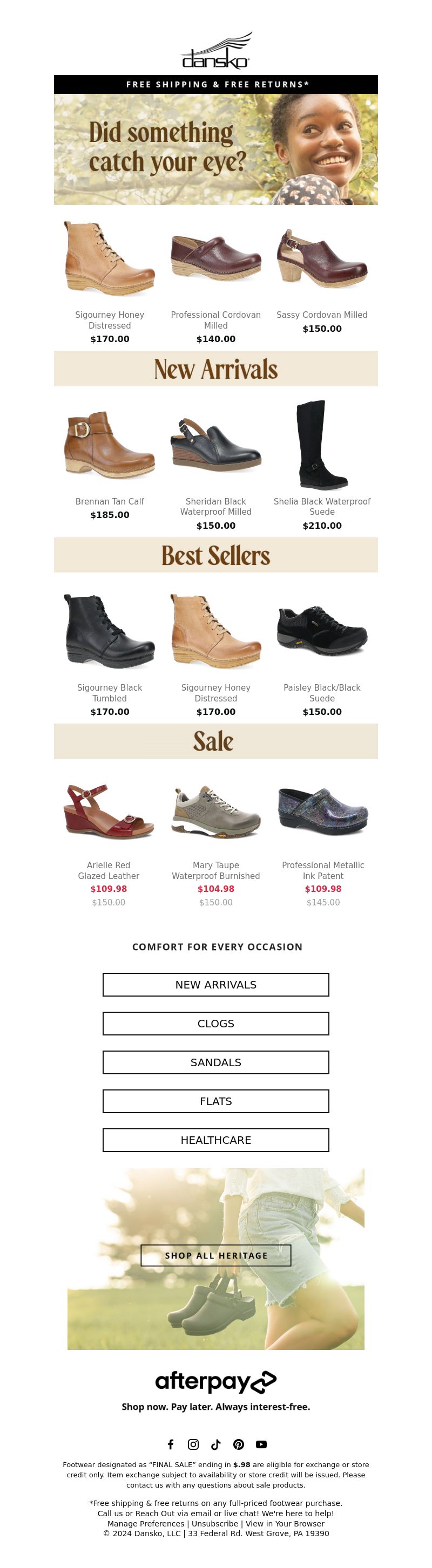
Task: Click the Shop All Heritage button
Action: [x=215, y=1255]
